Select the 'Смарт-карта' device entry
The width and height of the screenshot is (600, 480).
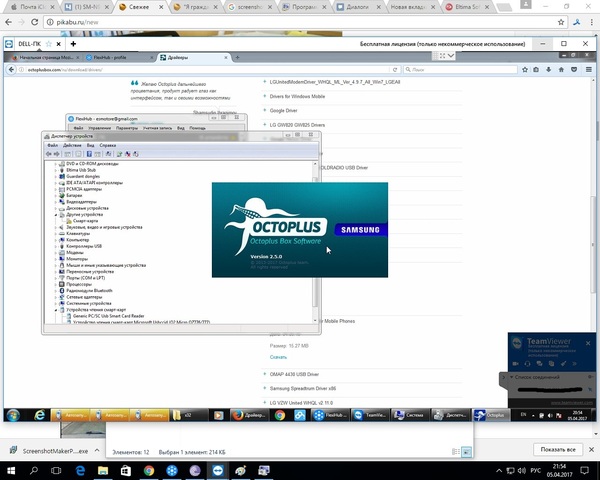point(85,221)
